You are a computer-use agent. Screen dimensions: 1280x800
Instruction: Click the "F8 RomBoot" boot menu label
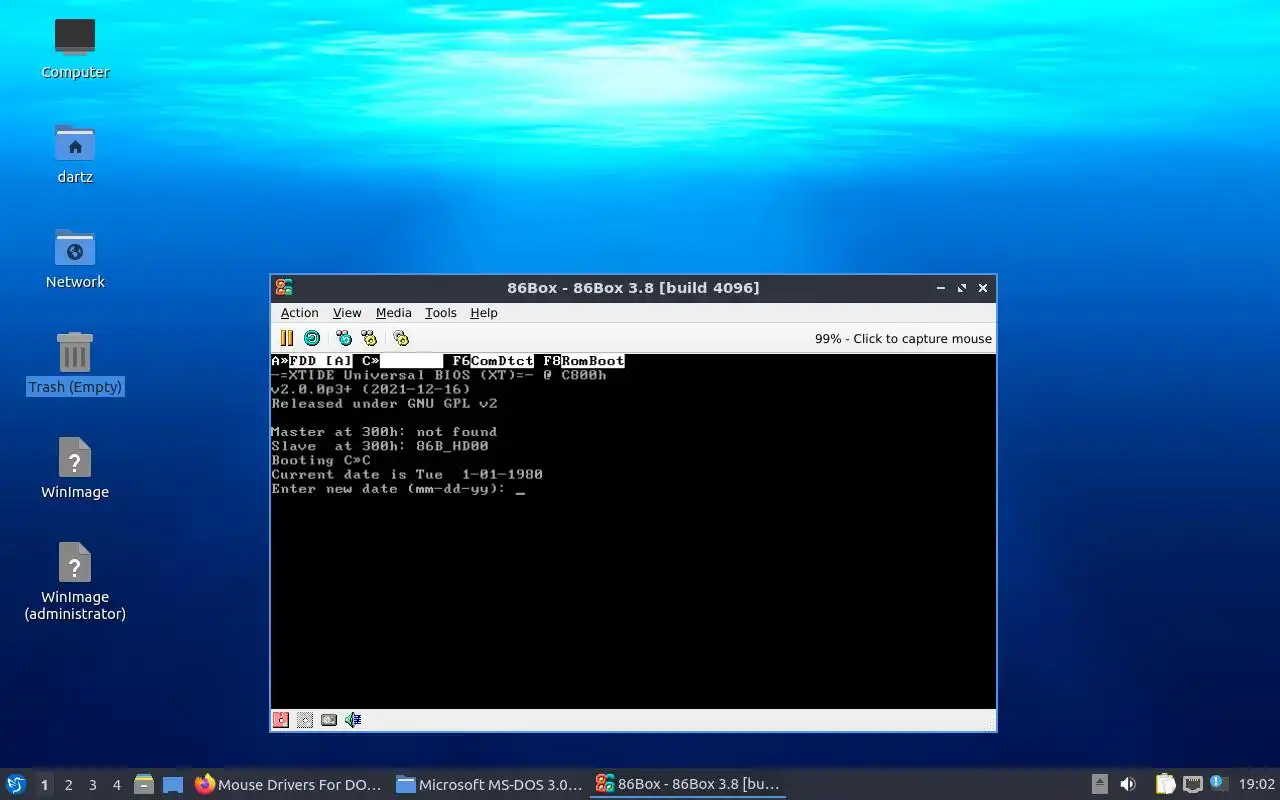[584, 361]
